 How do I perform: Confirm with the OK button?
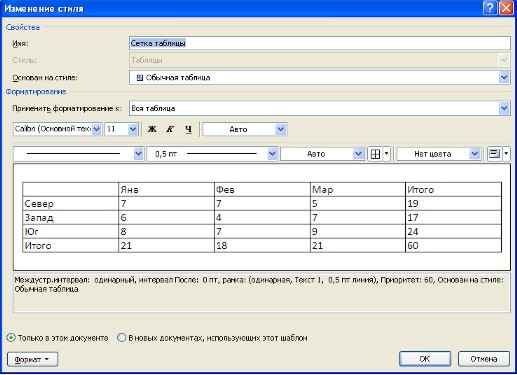point(425,359)
